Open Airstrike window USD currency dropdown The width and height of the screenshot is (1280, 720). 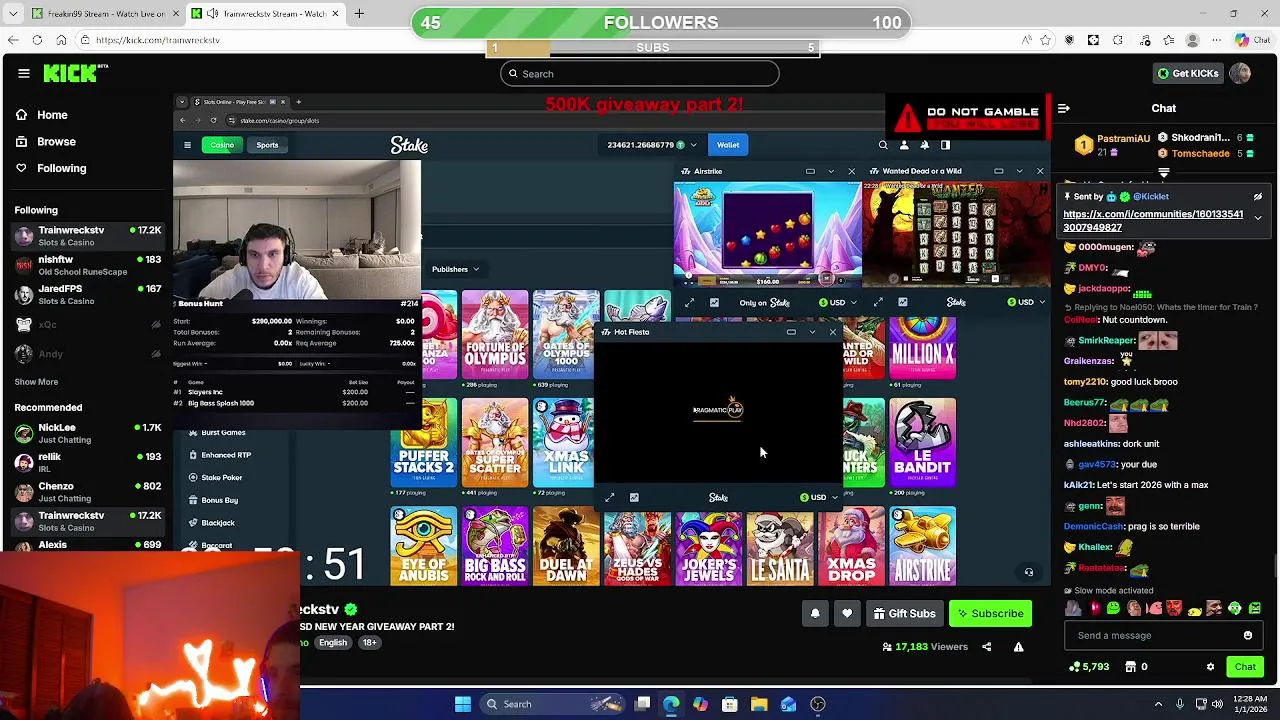(837, 302)
